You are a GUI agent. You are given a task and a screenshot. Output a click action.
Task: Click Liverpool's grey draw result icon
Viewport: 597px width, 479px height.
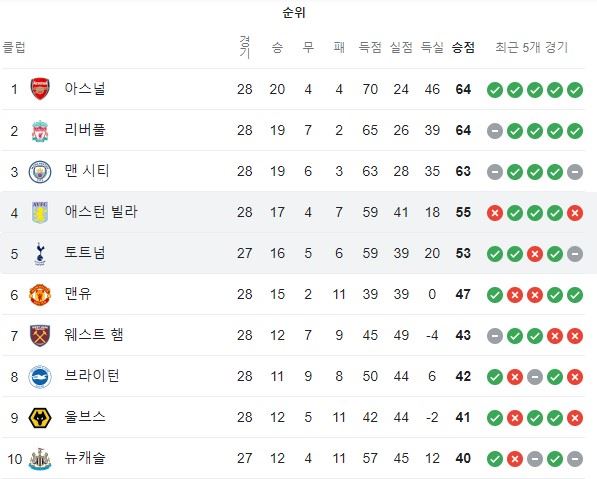point(495,131)
